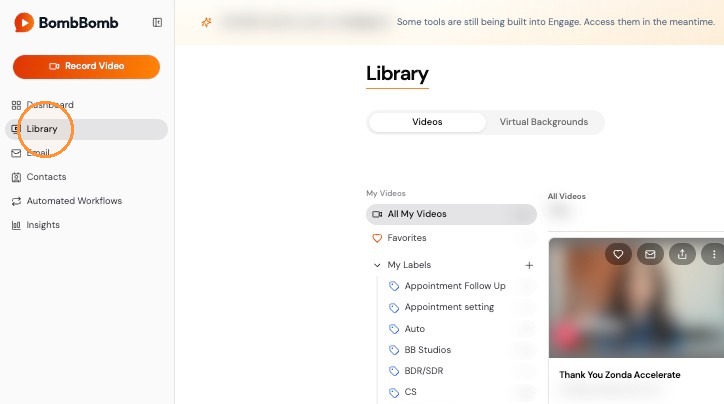Viewport: 724px width, 404px height.
Task: Click the Record Video button
Action: (x=86, y=66)
